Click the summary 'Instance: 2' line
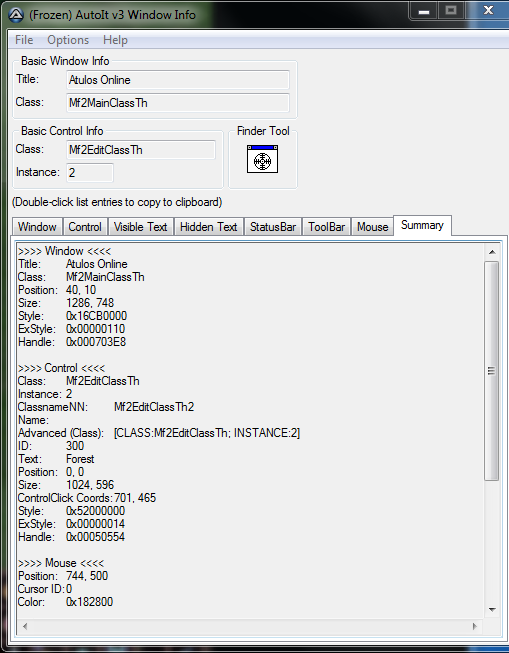 45,394
